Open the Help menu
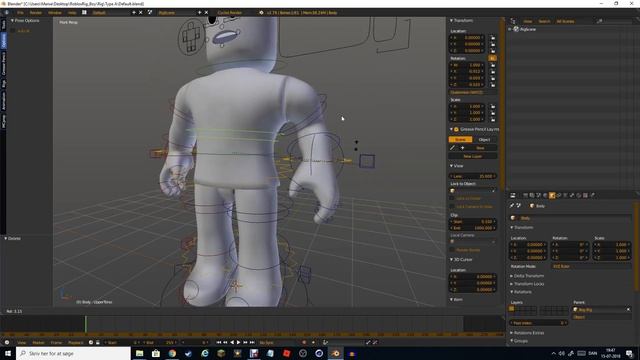The height and width of the screenshot is (360, 640). 72,13
